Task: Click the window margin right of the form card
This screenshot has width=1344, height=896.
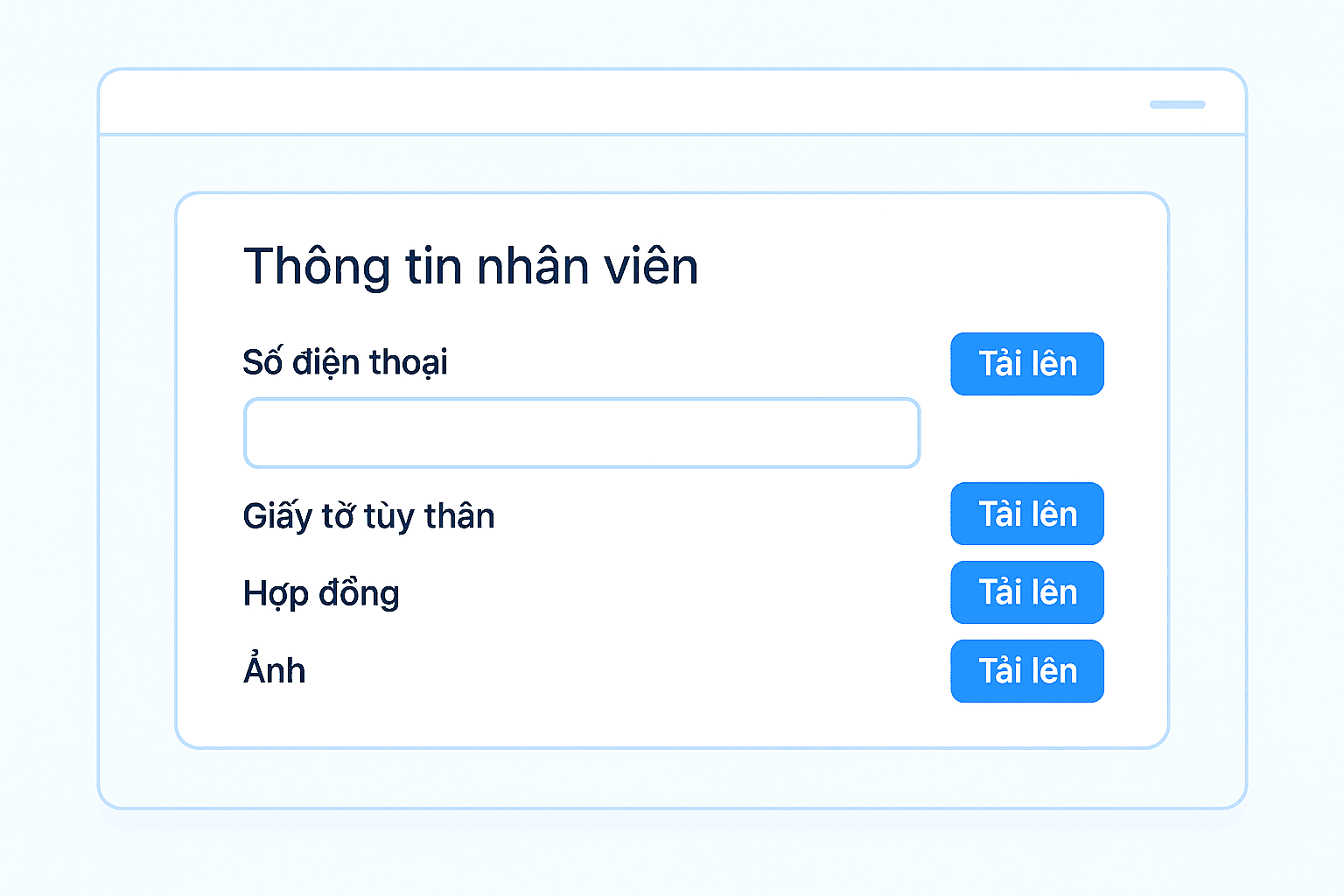Action: coord(1207,472)
